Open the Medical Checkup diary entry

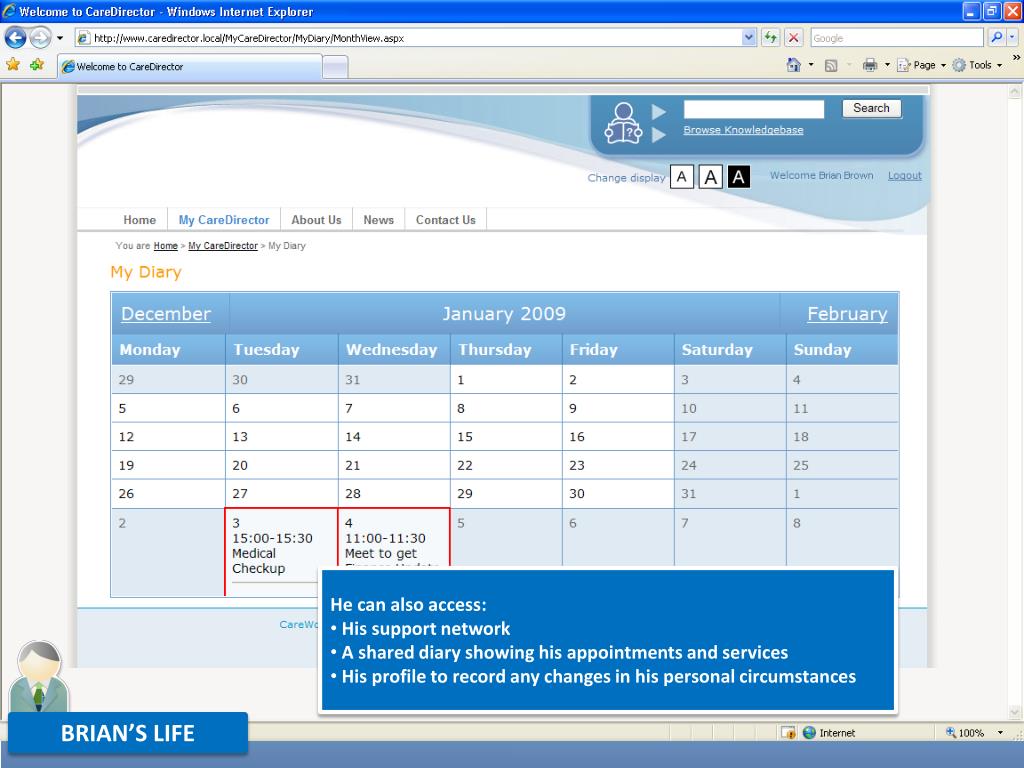tap(272, 553)
